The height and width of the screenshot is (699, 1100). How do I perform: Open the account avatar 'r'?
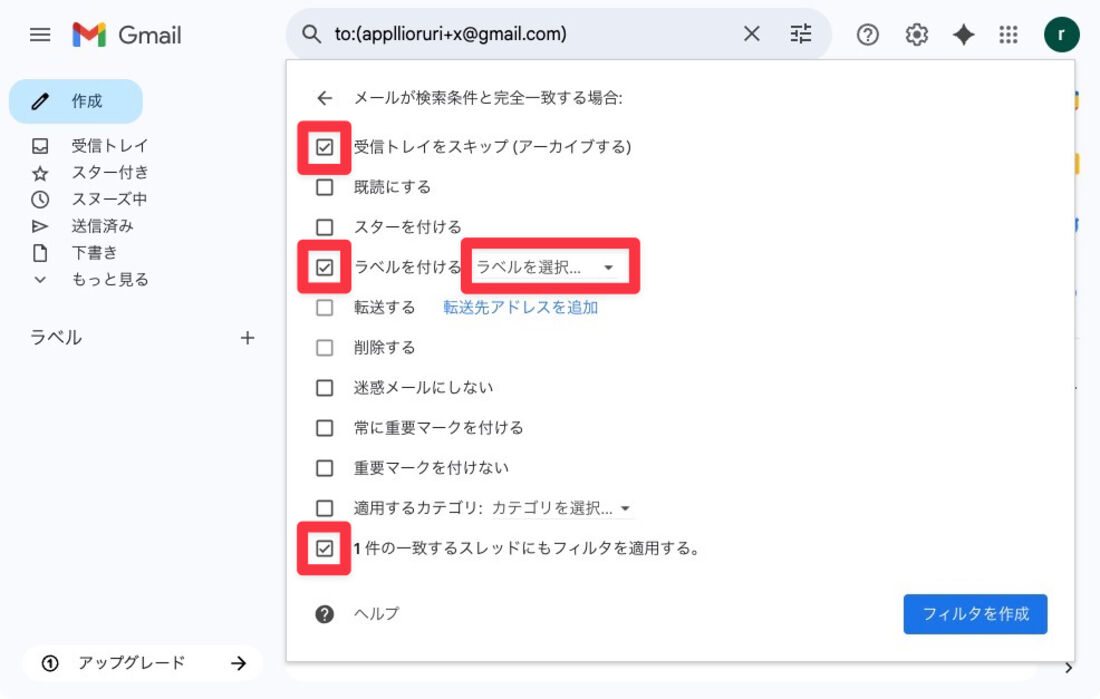[x=1061, y=34]
